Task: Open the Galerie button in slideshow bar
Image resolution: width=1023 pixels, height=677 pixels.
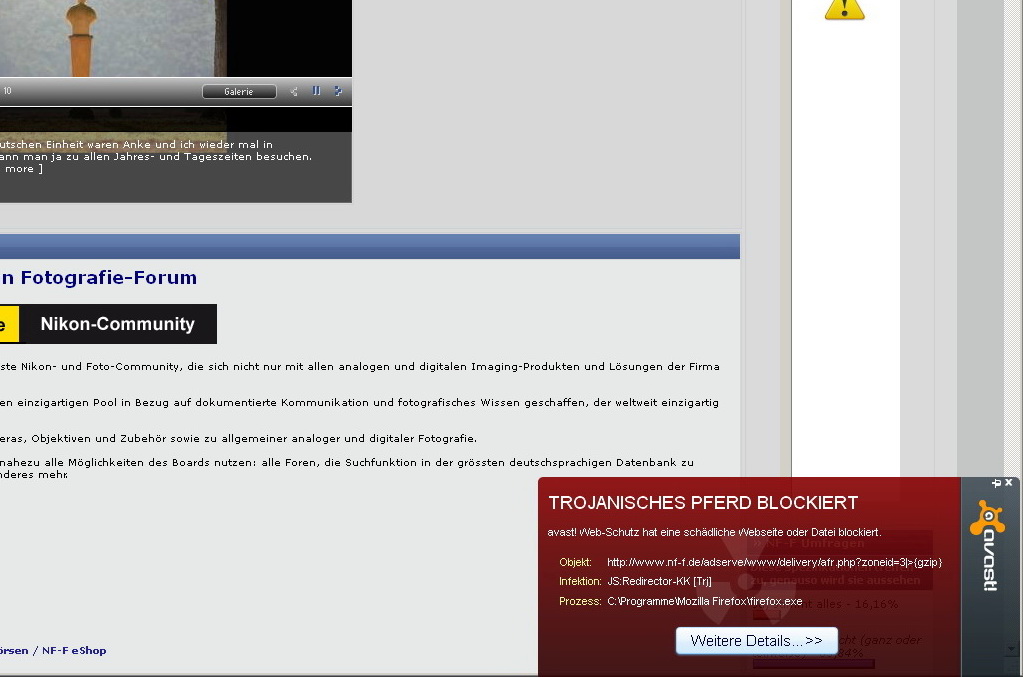Action: point(239,92)
